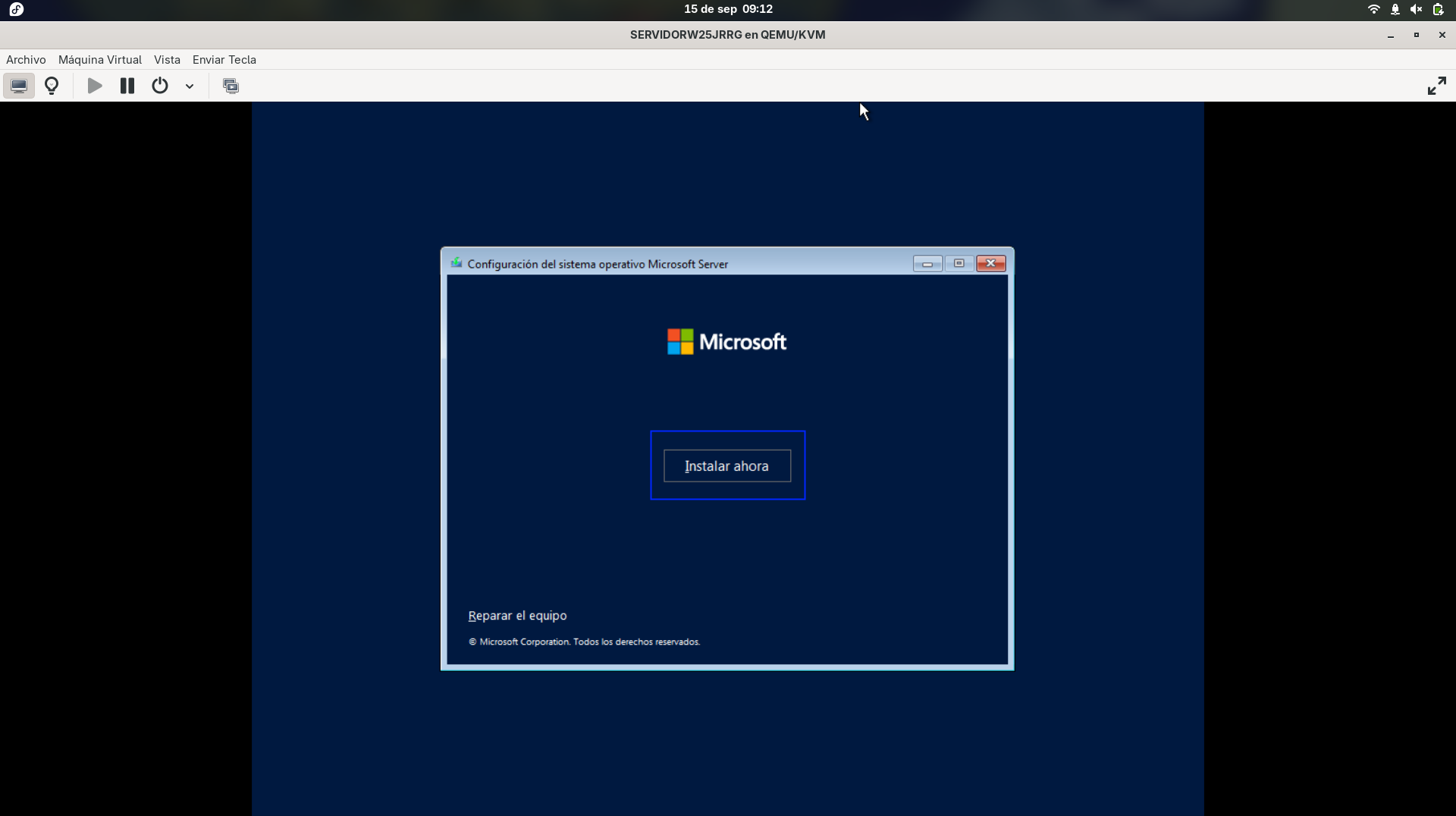The width and height of the screenshot is (1456, 816).
Task: Open the Archivo menu
Action: [26, 60]
